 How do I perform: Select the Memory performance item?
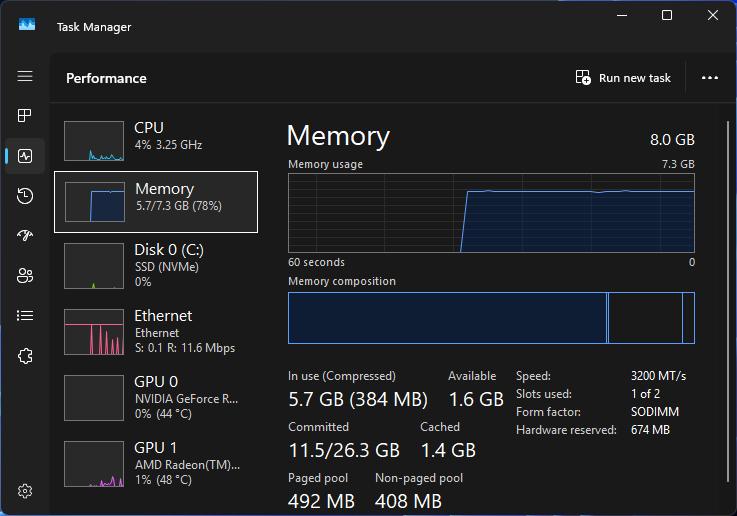click(x=156, y=202)
